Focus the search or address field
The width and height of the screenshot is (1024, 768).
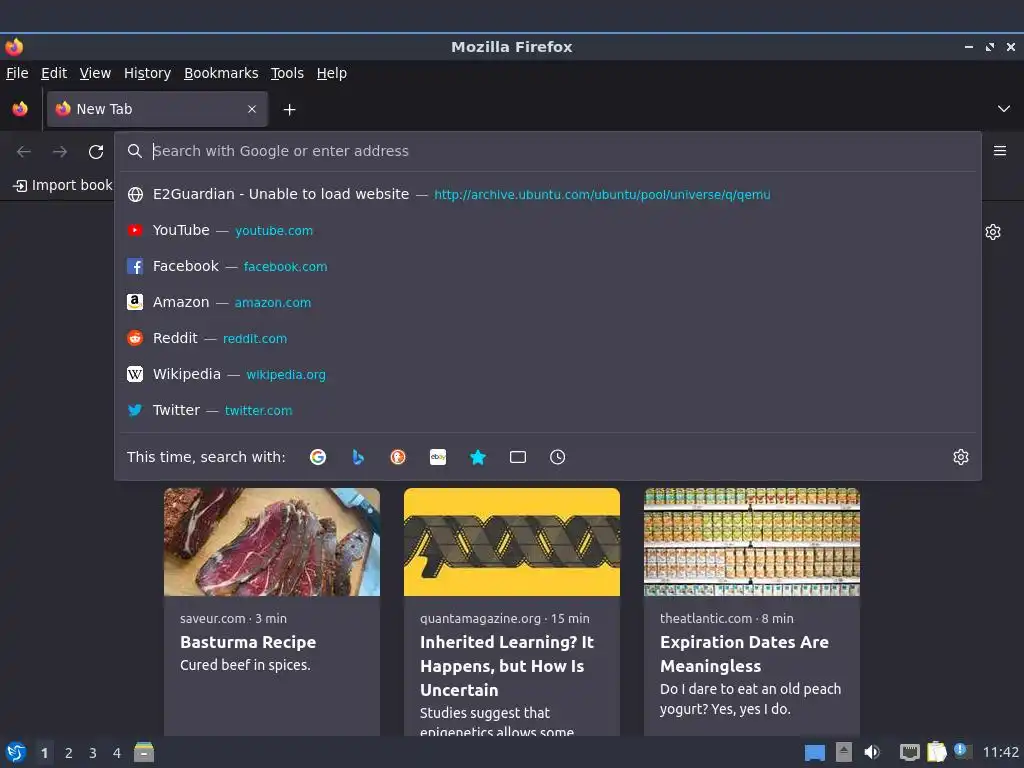547,151
